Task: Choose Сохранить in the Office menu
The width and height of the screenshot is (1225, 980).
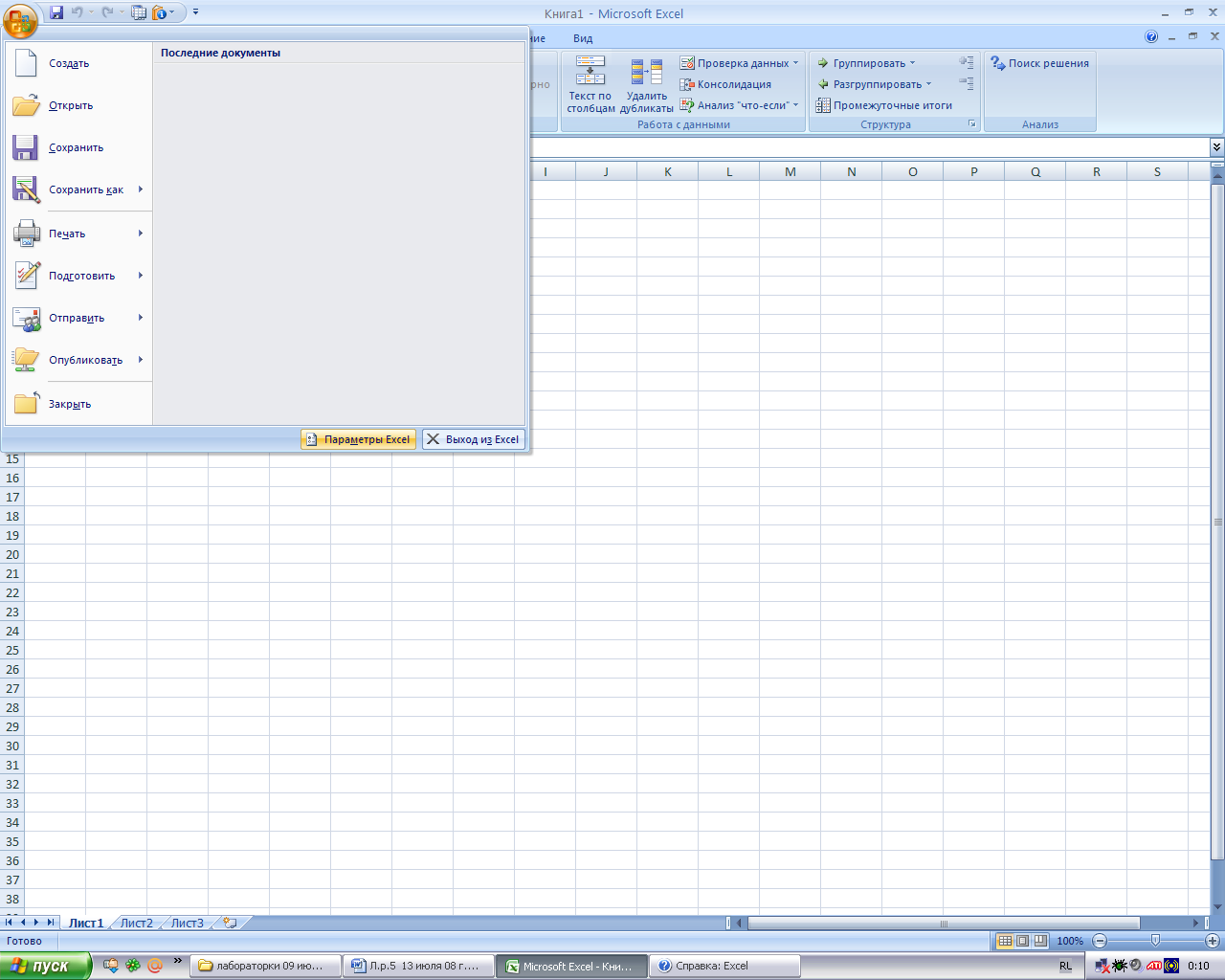Action: (x=78, y=147)
